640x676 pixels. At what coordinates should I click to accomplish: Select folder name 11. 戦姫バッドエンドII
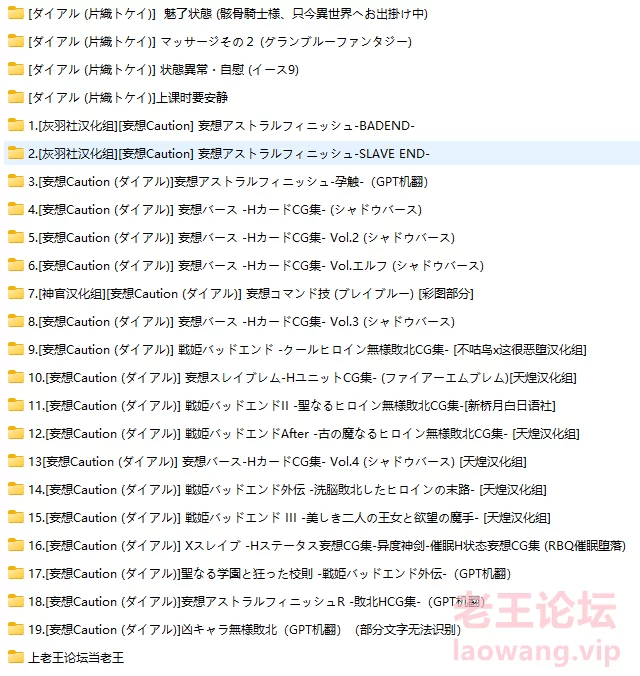click(292, 406)
